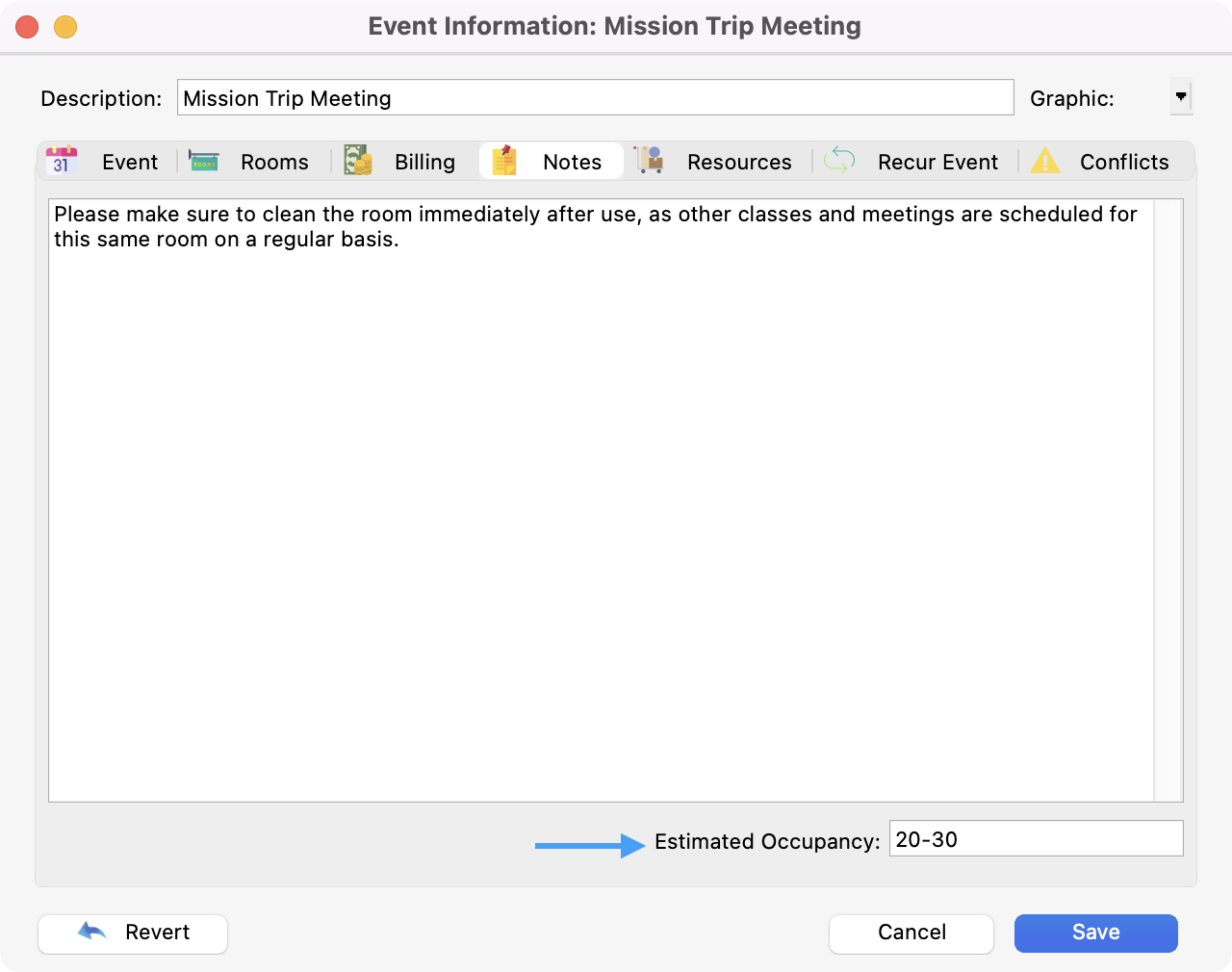This screenshot has width=1232, height=972.
Task: Select the Recur Event tab label
Action: 937,162
